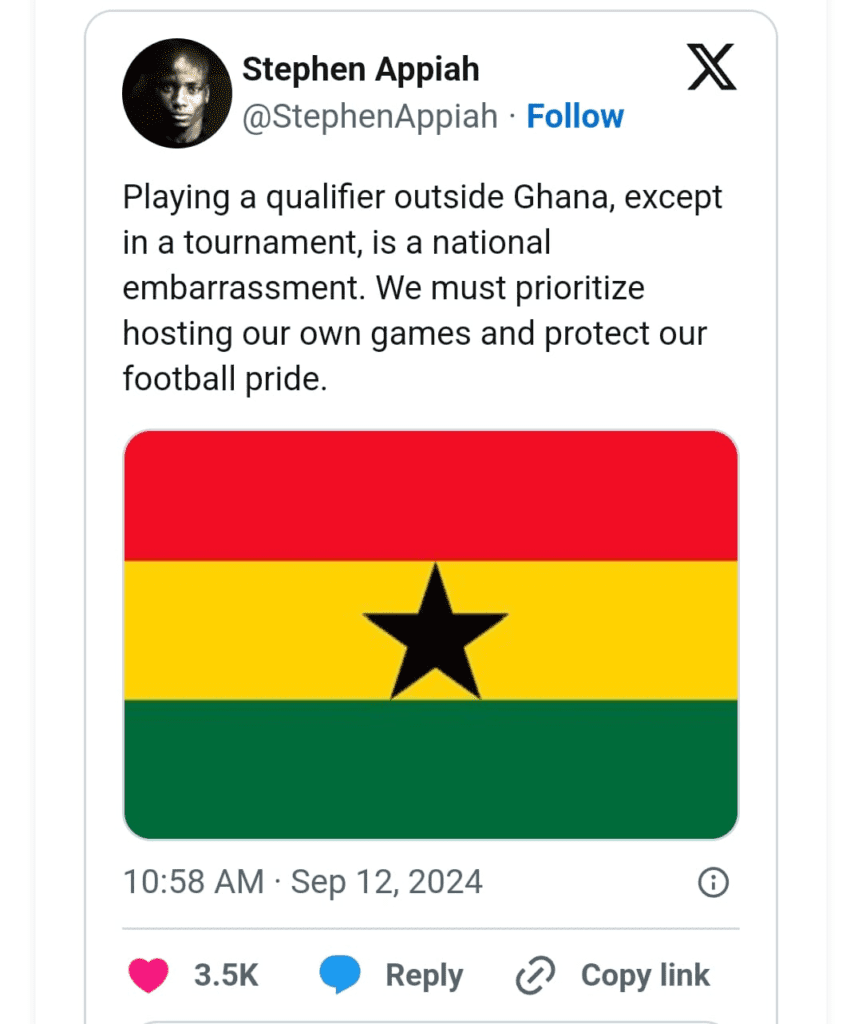Screen dimensions: 862x1024
Task: Click the red band of the Ghana flag
Action: pos(430,497)
